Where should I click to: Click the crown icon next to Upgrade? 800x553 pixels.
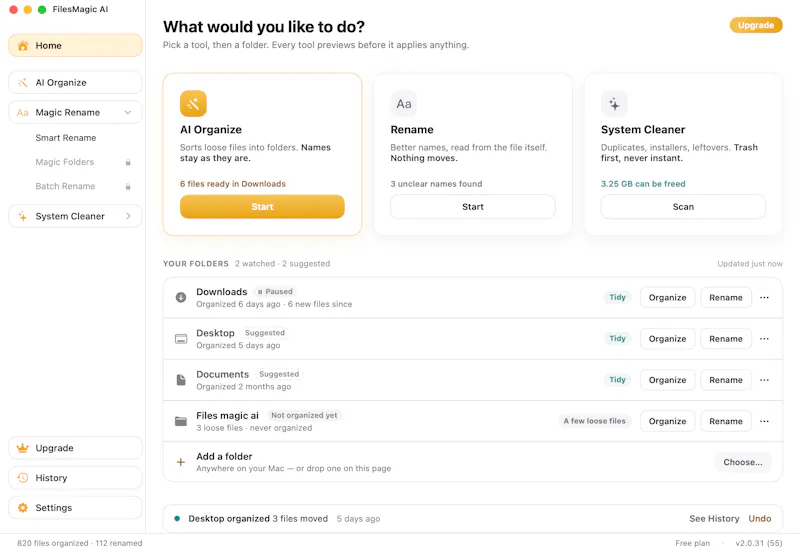click(x=22, y=448)
